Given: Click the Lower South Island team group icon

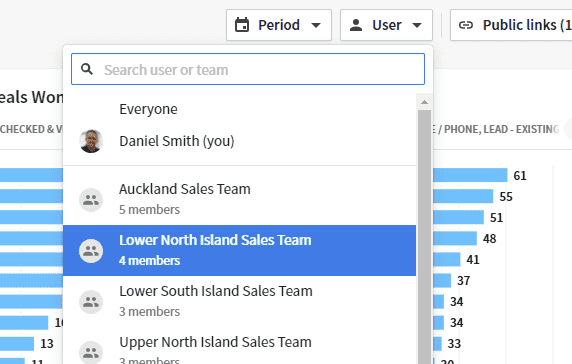Looking at the screenshot, I should (91, 302).
